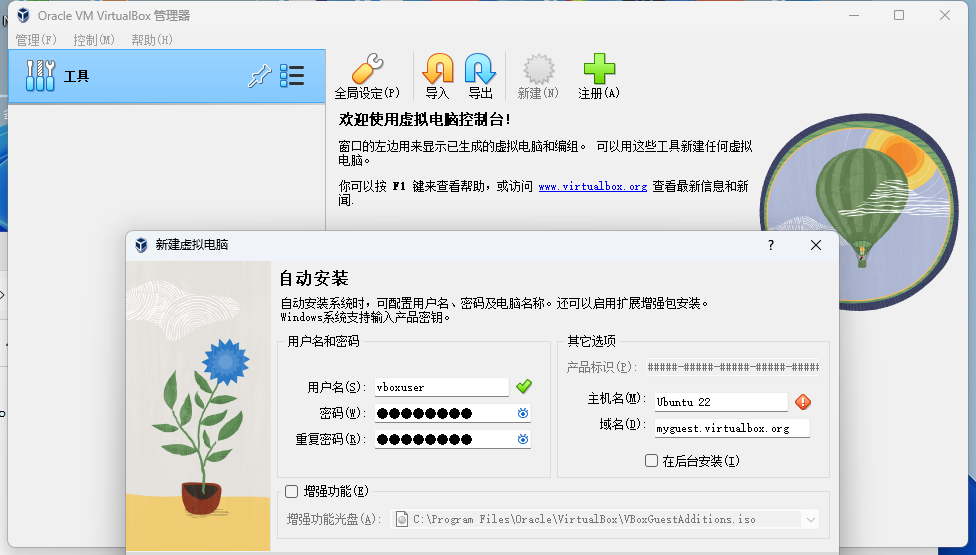The width and height of the screenshot is (976, 555).
Task: Open the list menu icon in Tools panel
Action: pyautogui.click(x=292, y=76)
